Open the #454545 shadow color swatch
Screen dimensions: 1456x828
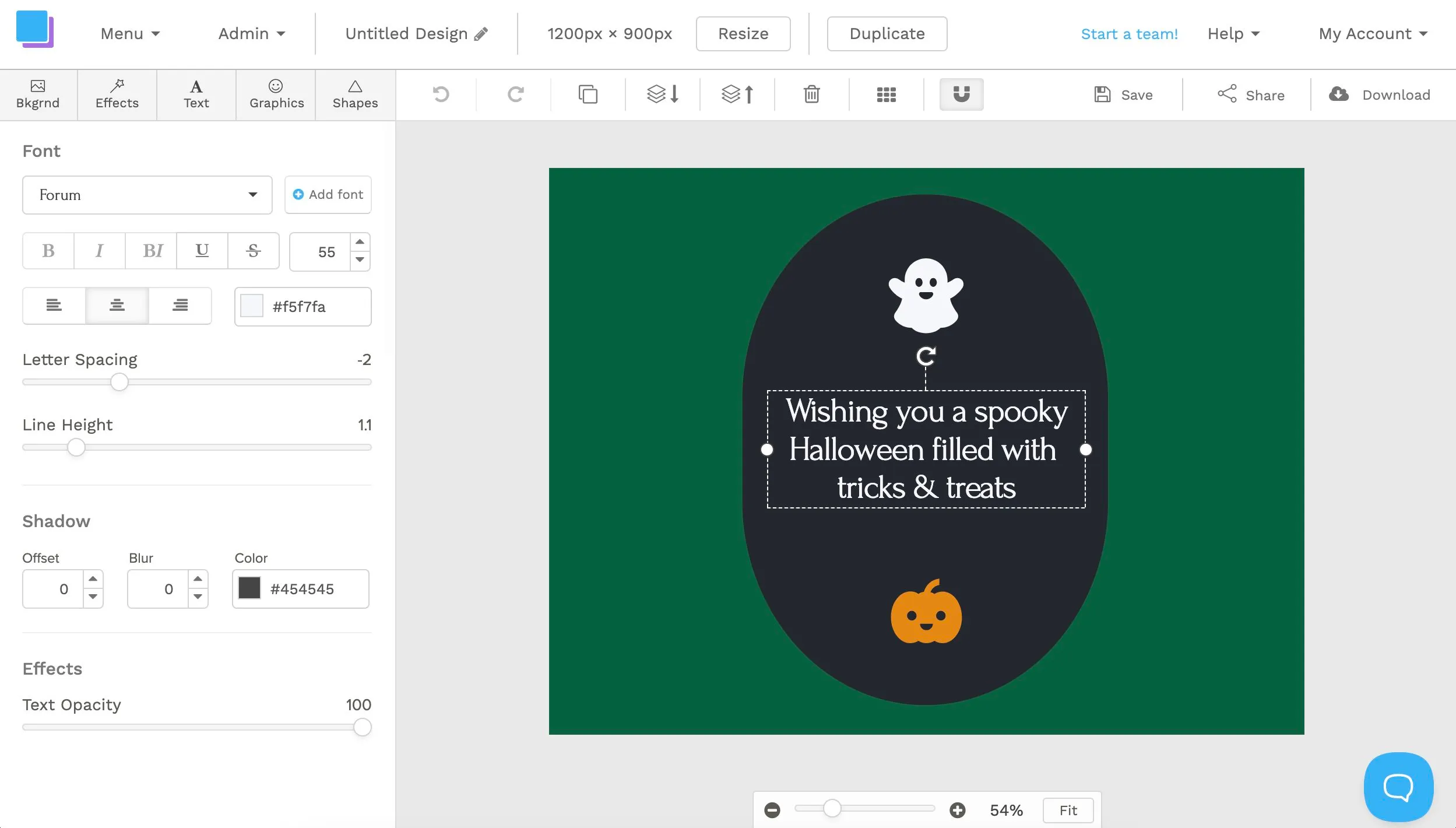[x=249, y=588]
